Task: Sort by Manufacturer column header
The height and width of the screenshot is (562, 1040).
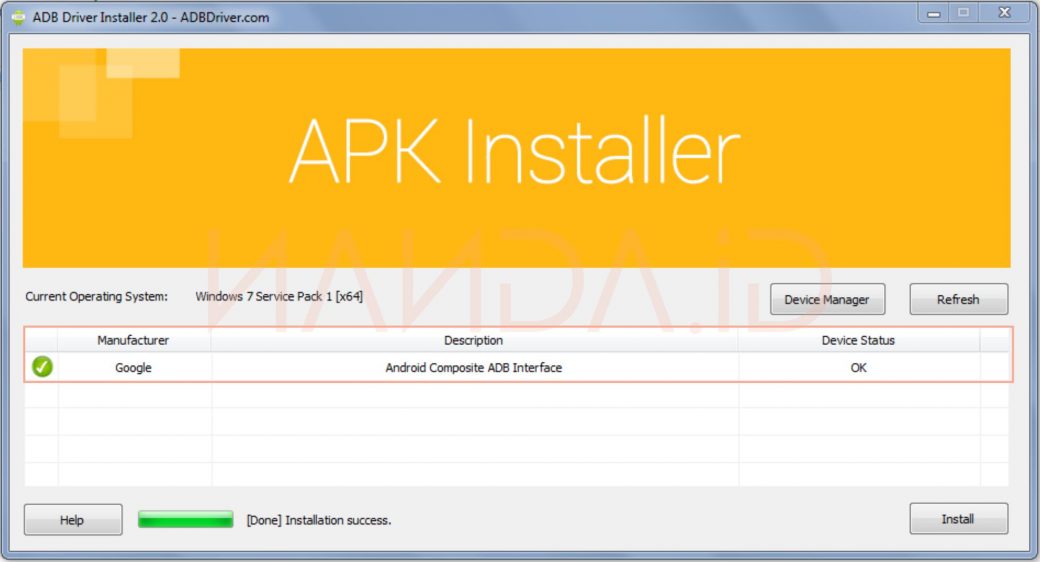Action: 133,340
